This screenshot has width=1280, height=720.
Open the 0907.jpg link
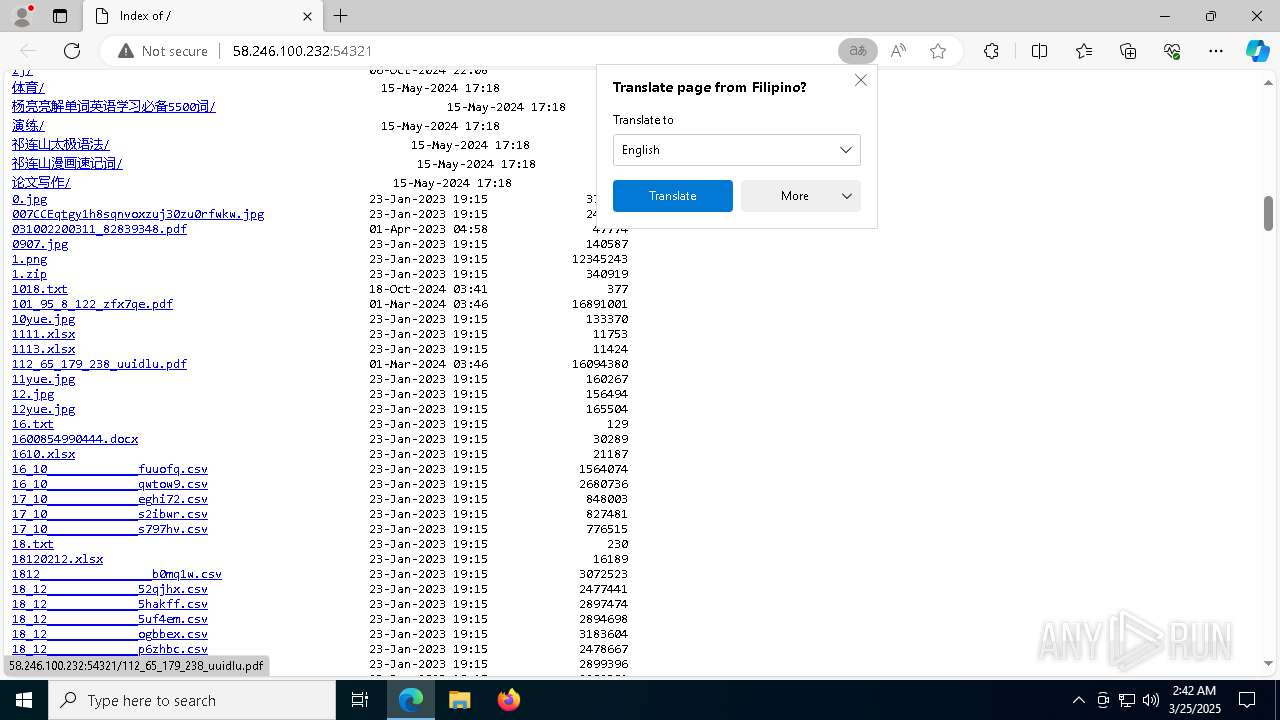coord(40,244)
